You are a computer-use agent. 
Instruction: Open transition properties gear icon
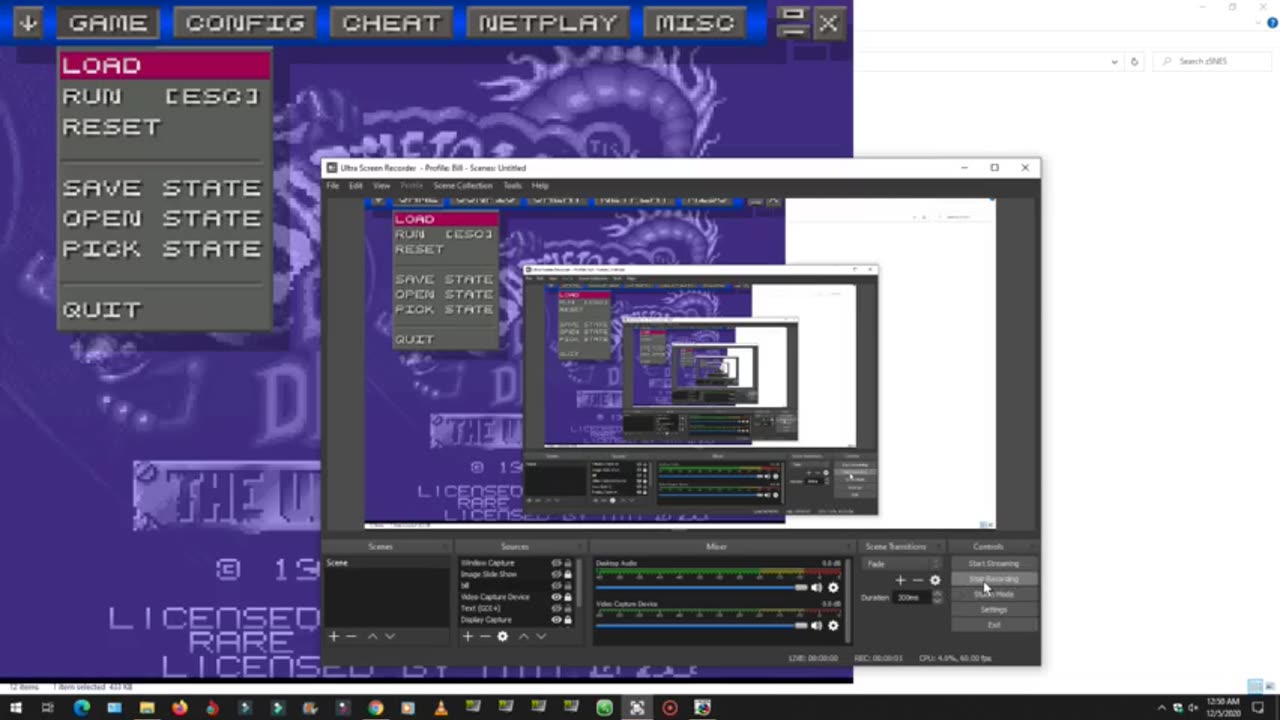(935, 580)
